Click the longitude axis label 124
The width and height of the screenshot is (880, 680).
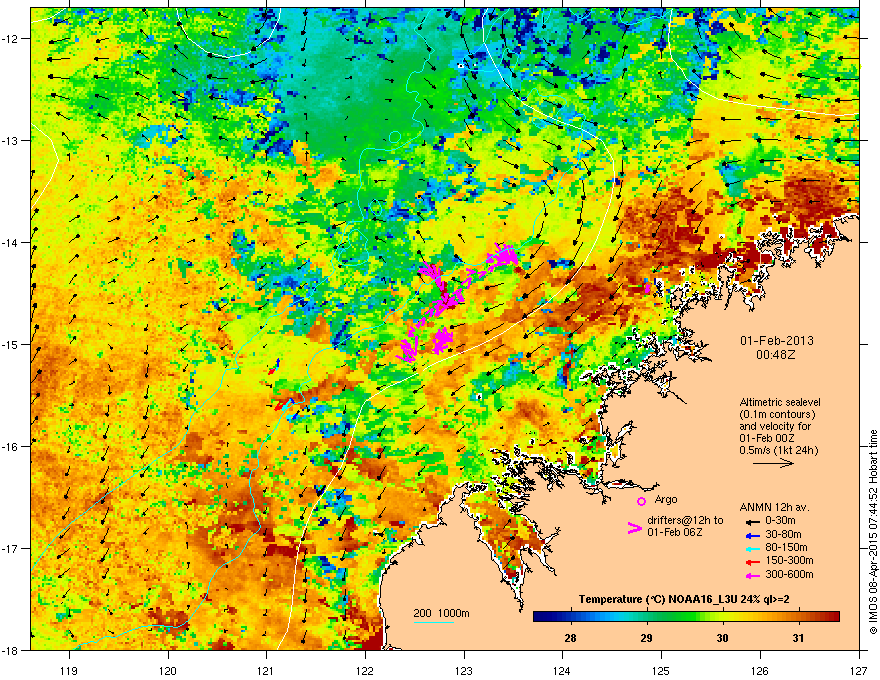tap(562, 670)
